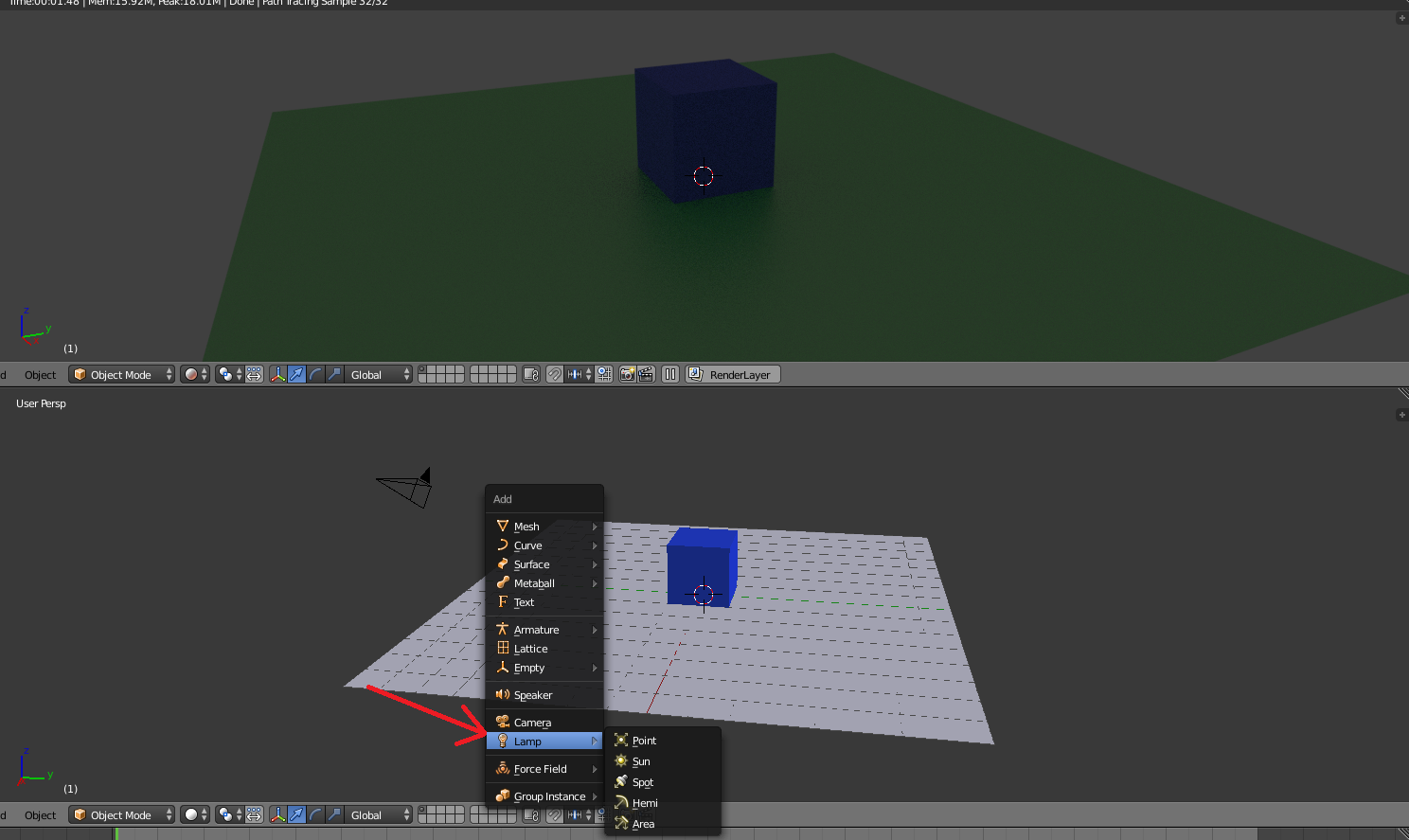
Task: Click snap target icon in upper header
Action: 604,374
